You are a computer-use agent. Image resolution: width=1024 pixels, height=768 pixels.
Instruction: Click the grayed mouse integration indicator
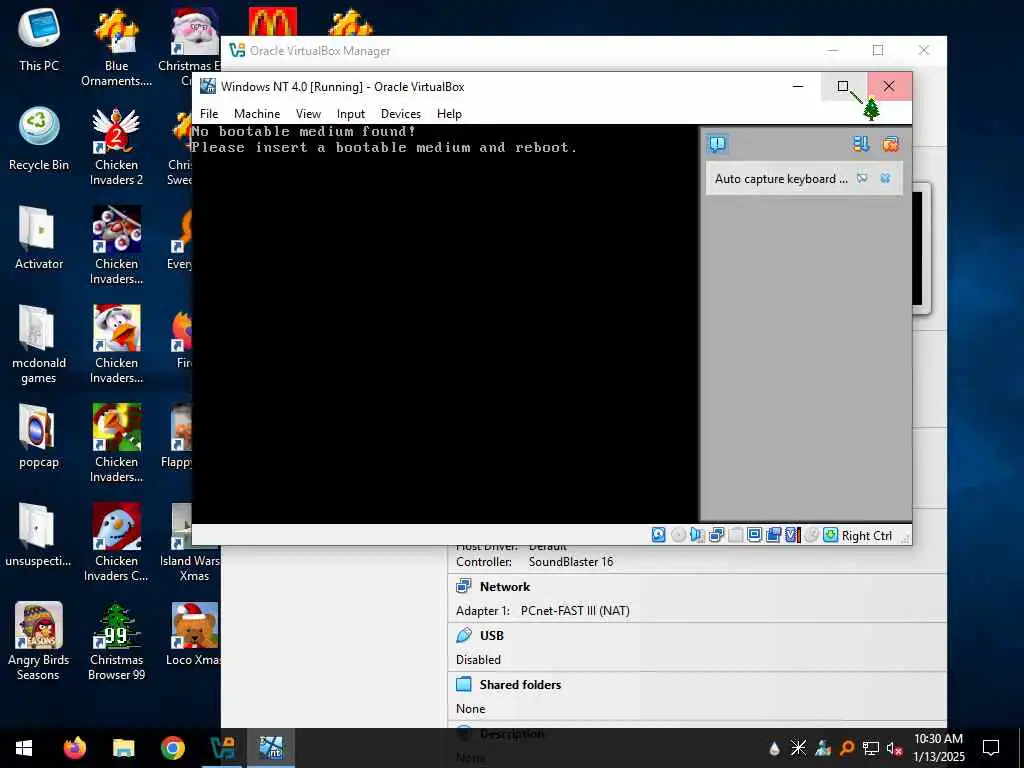pos(811,536)
